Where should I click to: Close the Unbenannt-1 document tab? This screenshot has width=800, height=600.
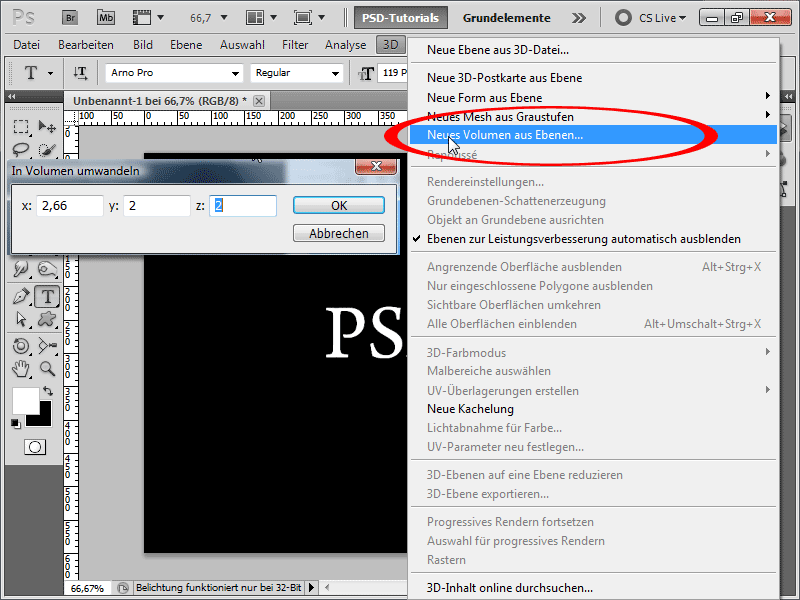[x=259, y=101]
